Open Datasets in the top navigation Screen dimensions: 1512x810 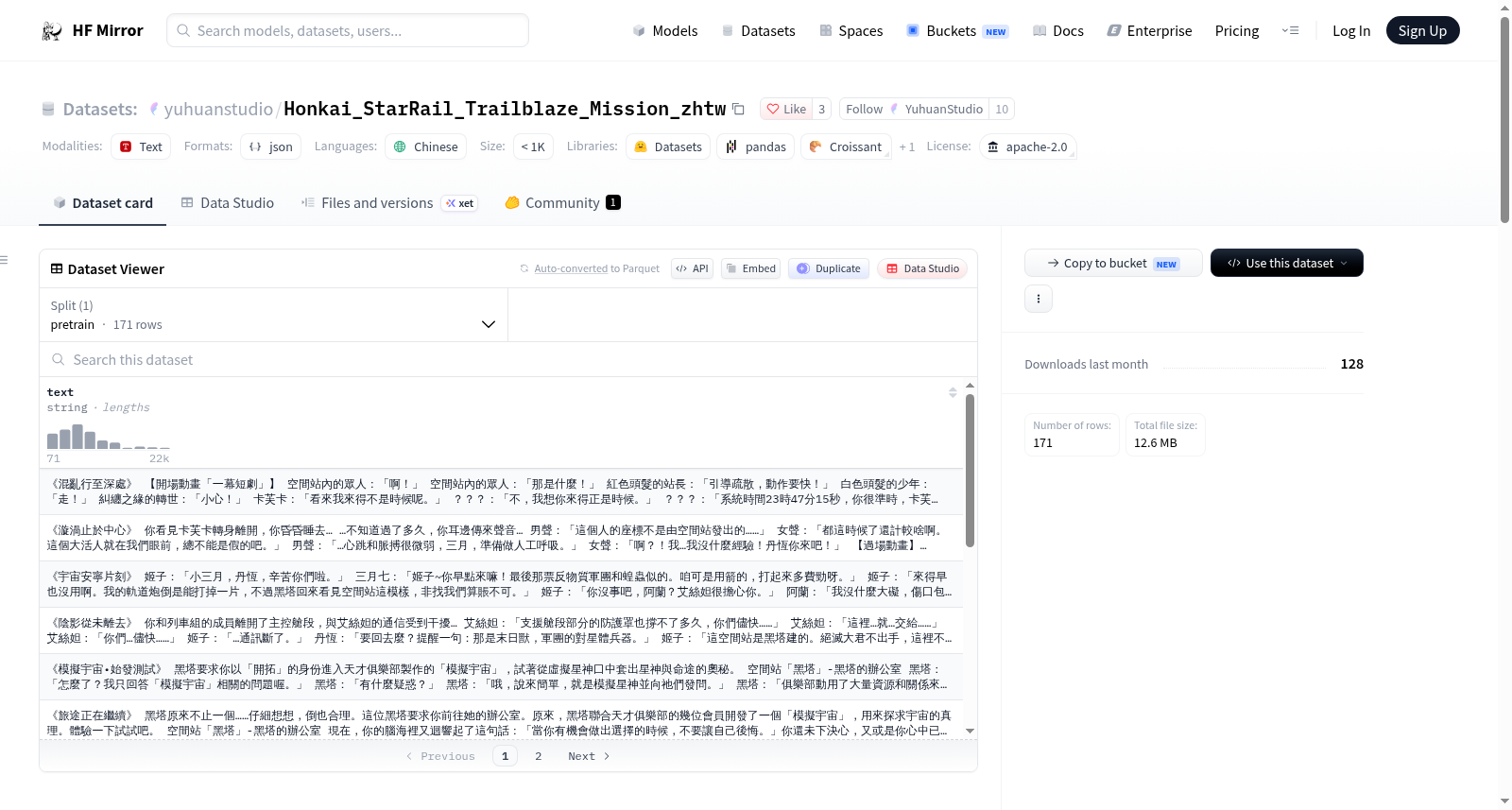(x=758, y=31)
